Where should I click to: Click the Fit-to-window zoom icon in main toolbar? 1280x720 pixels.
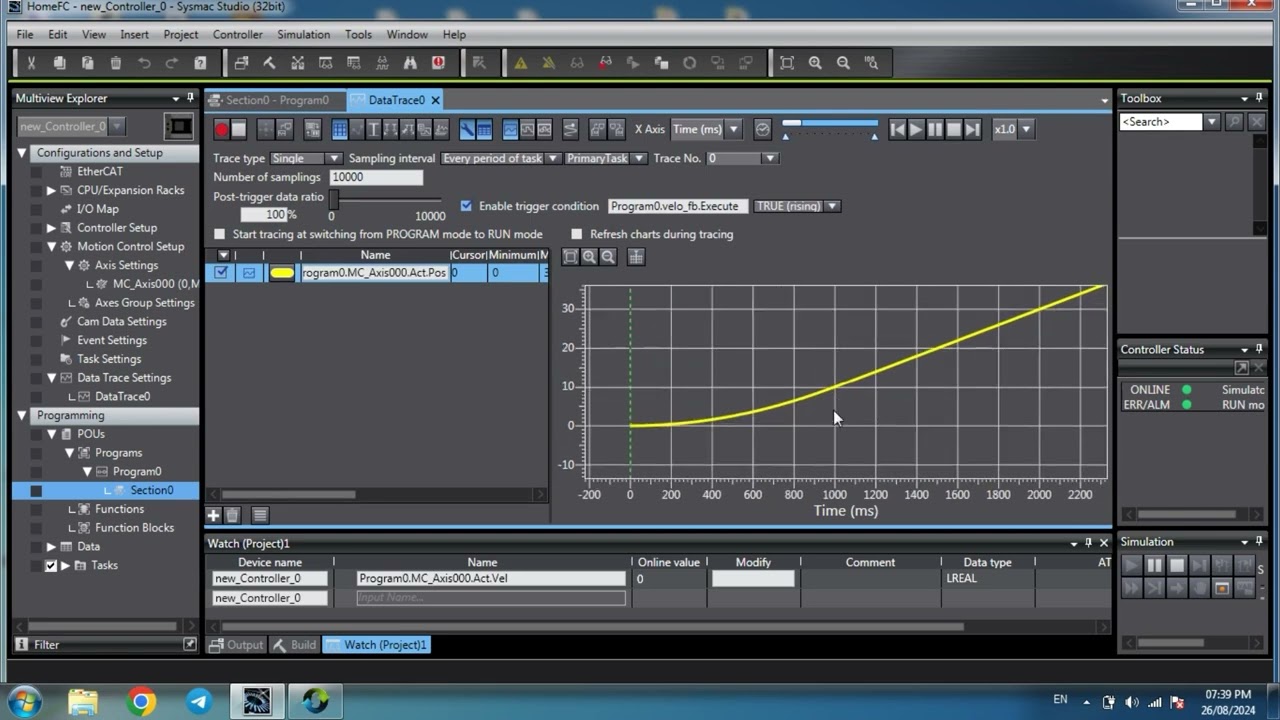787,63
